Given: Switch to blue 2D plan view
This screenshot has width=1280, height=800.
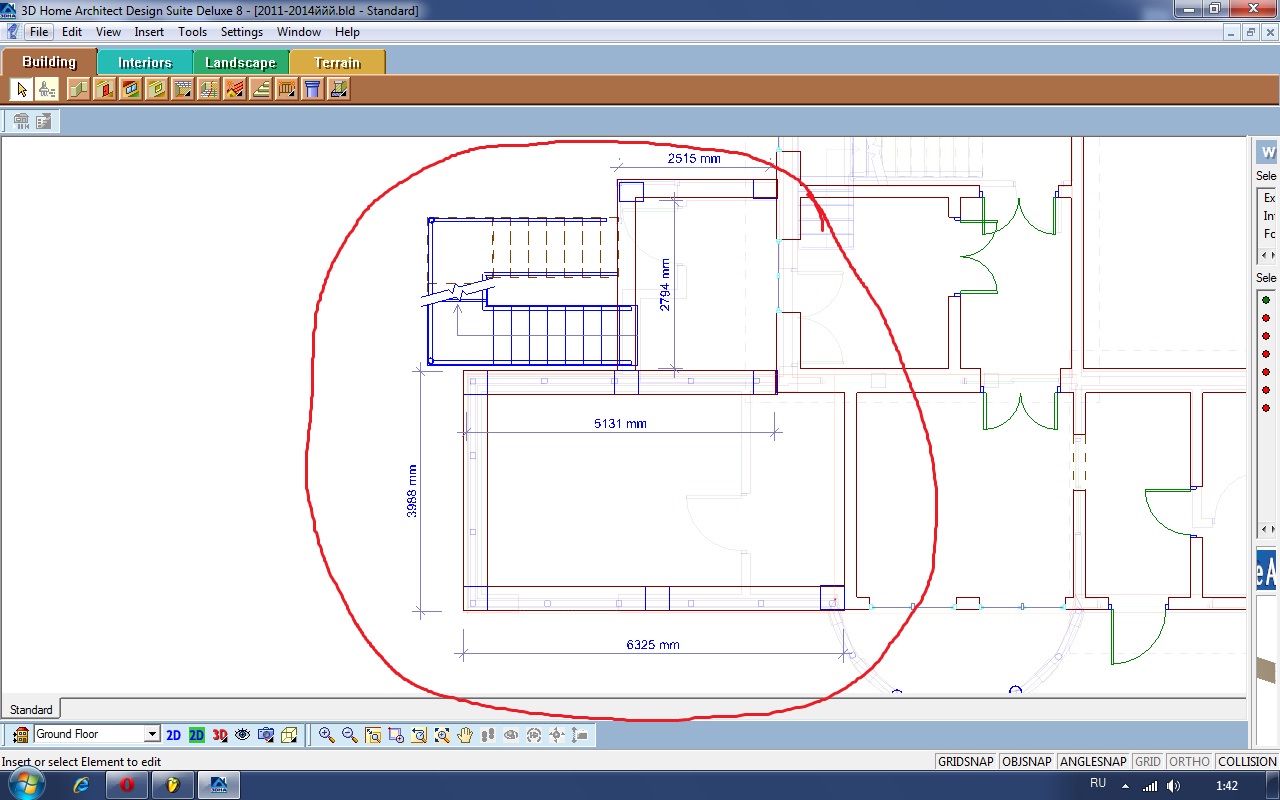Looking at the screenshot, I should [x=173, y=735].
